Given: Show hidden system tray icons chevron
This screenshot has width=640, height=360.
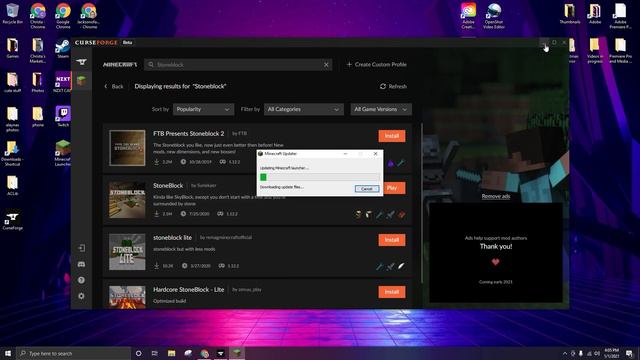Looking at the screenshot, I should [565, 353].
